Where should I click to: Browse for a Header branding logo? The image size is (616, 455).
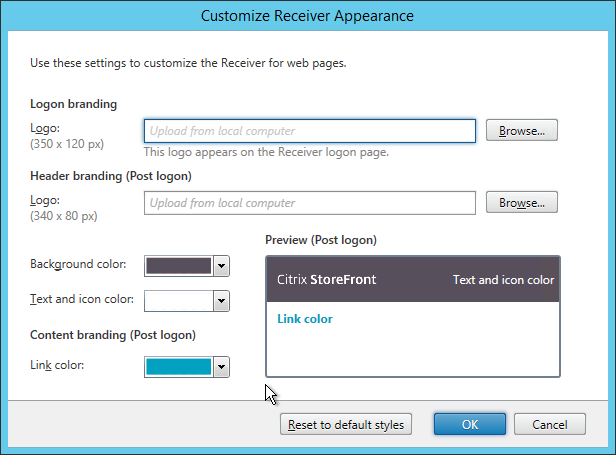click(521, 203)
